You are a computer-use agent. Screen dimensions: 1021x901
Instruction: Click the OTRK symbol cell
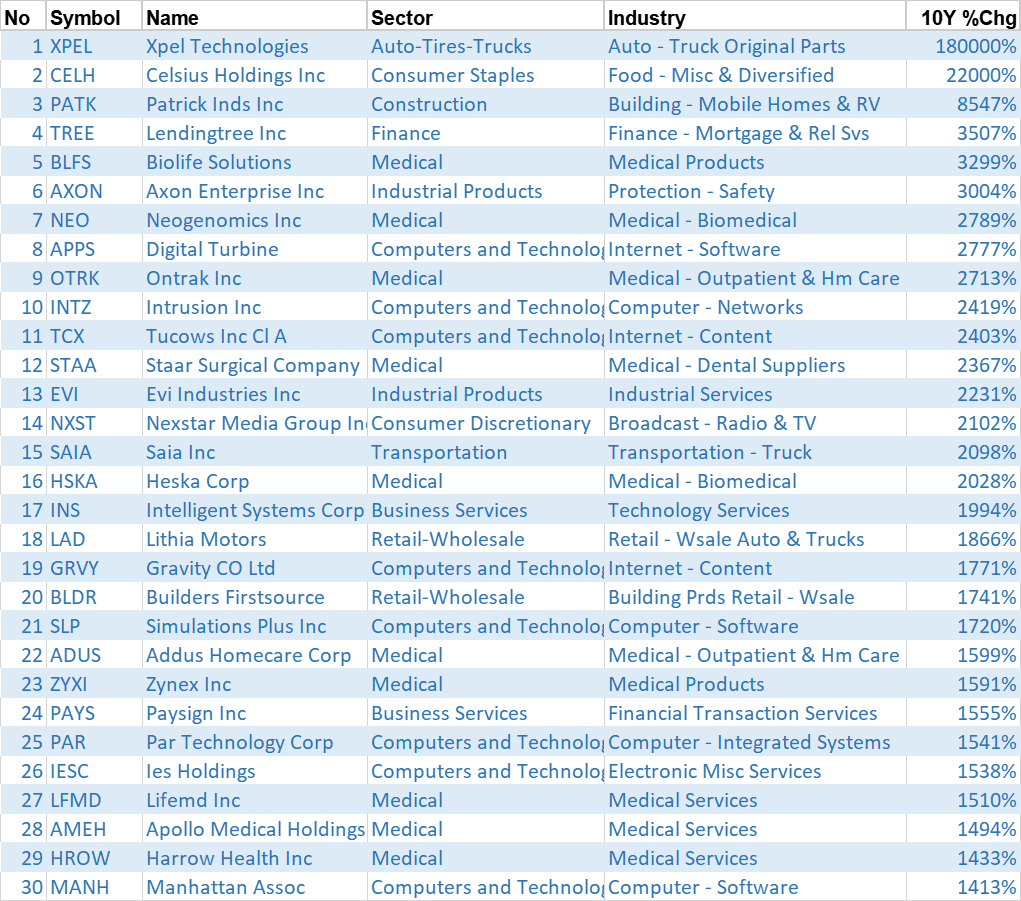pos(94,278)
